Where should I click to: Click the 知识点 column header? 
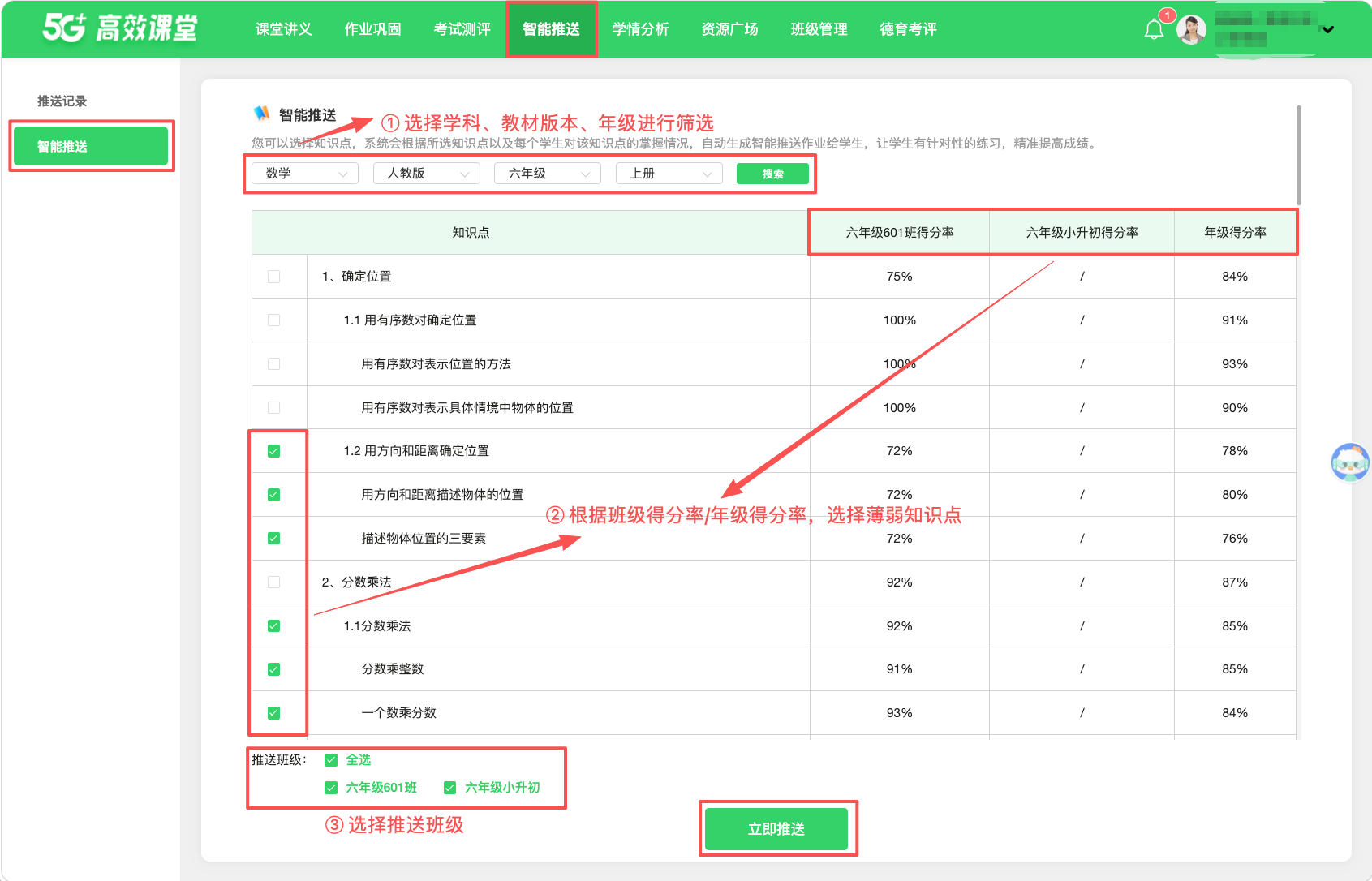(x=471, y=233)
